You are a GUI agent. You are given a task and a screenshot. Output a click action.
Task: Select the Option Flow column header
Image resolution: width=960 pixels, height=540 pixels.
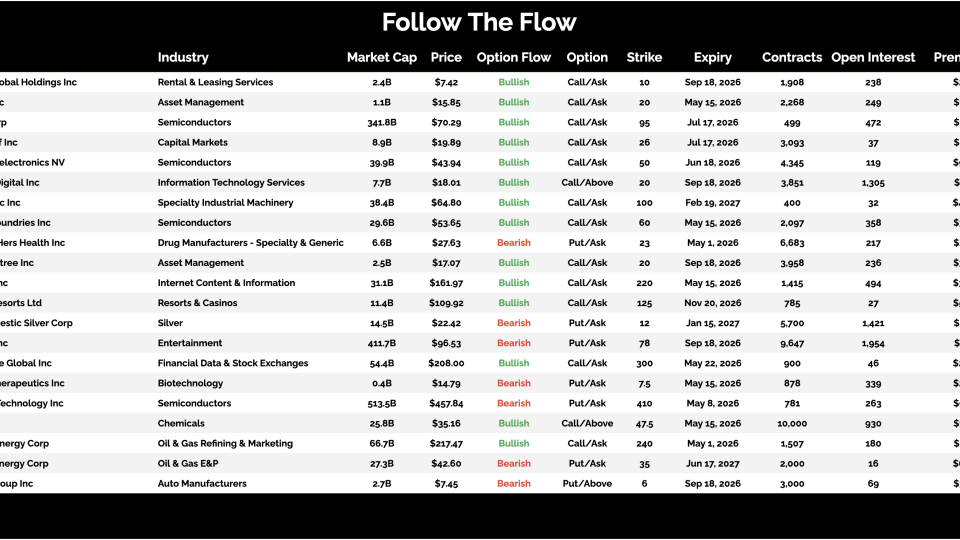click(x=514, y=58)
